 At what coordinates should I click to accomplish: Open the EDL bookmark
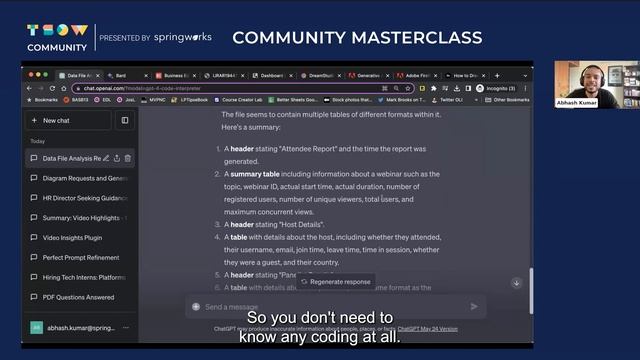[102, 100]
